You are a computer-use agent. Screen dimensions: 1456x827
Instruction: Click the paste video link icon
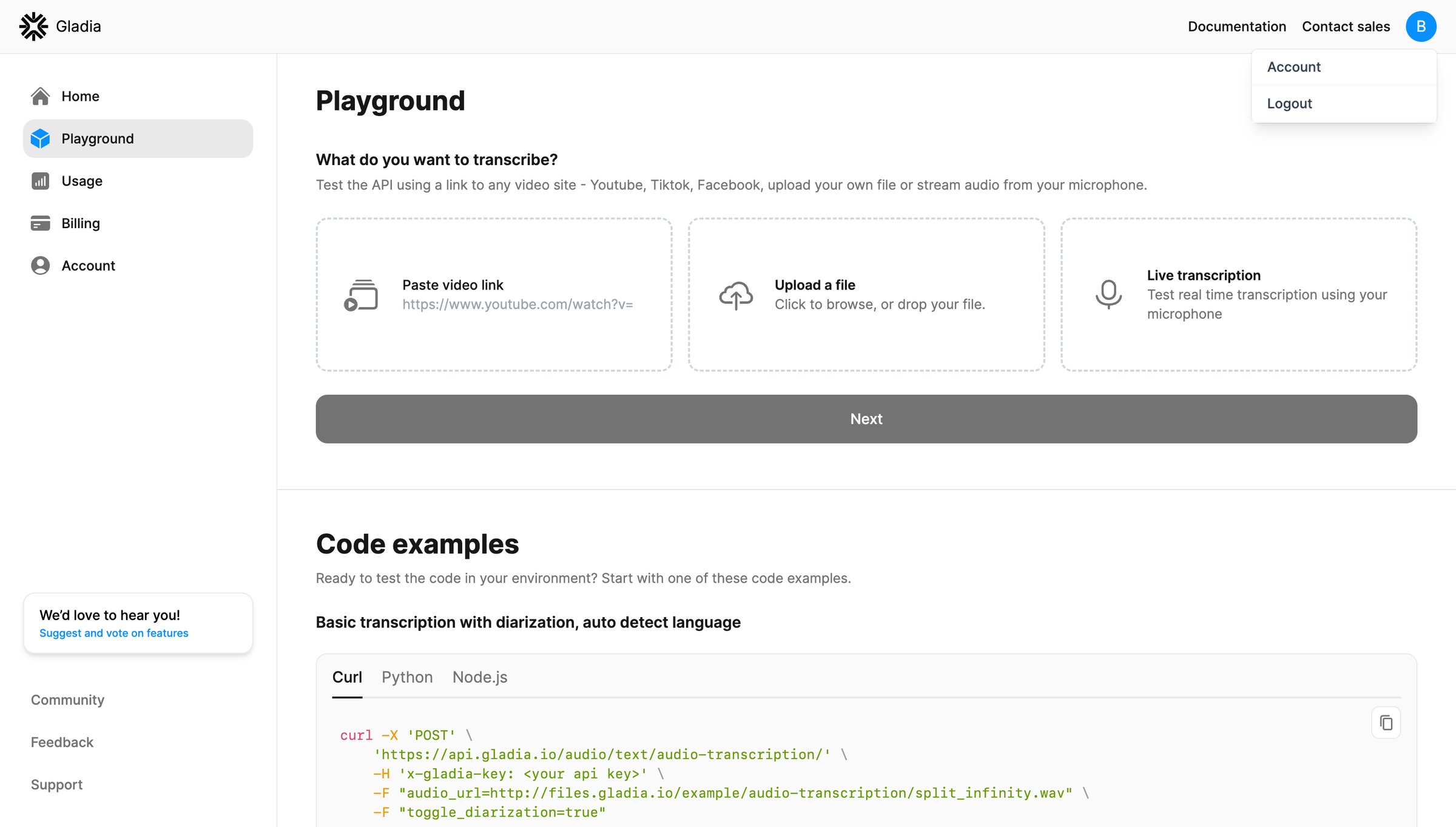click(x=361, y=295)
